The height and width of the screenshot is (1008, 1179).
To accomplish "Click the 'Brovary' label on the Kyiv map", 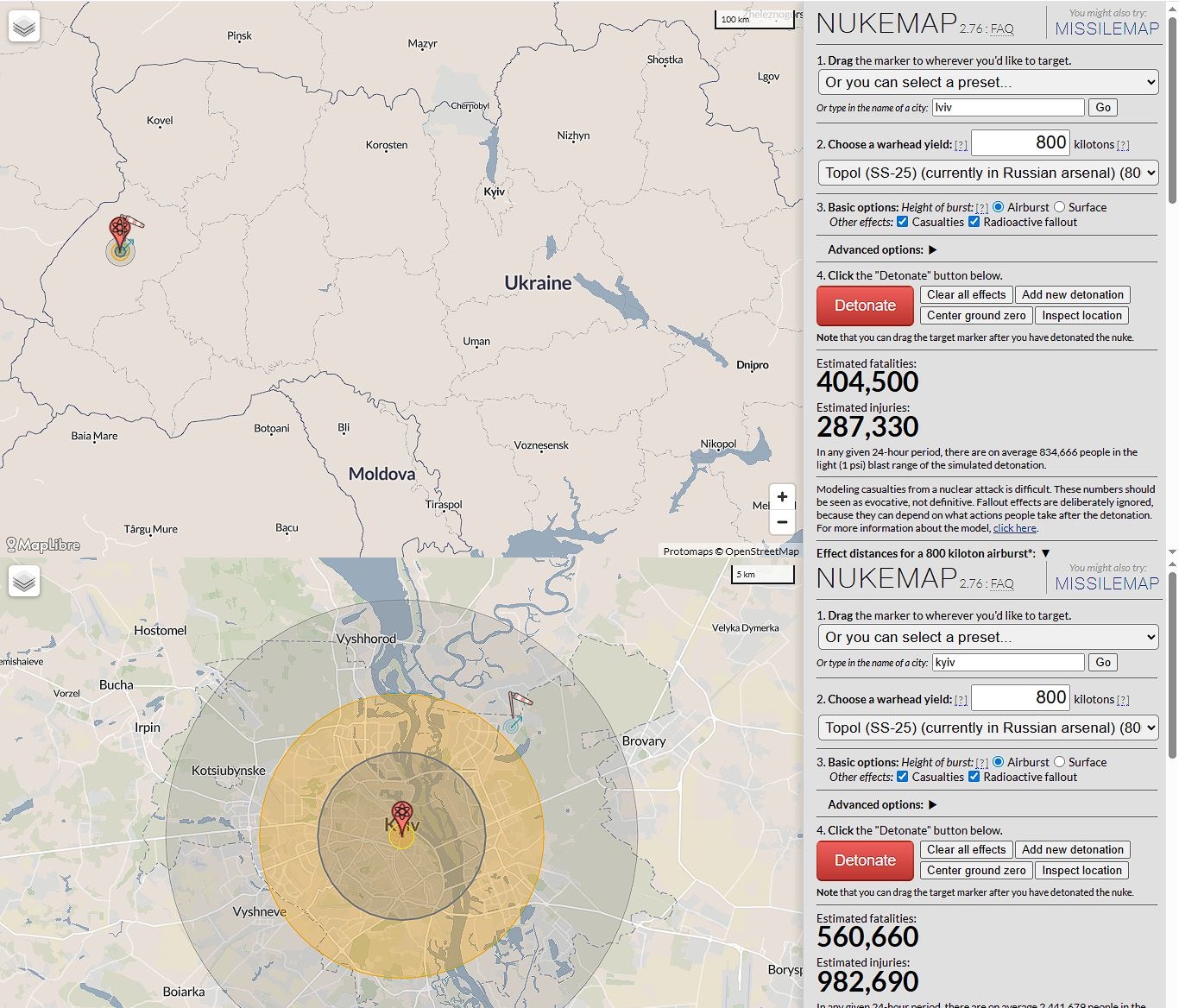I will click(644, 741).
